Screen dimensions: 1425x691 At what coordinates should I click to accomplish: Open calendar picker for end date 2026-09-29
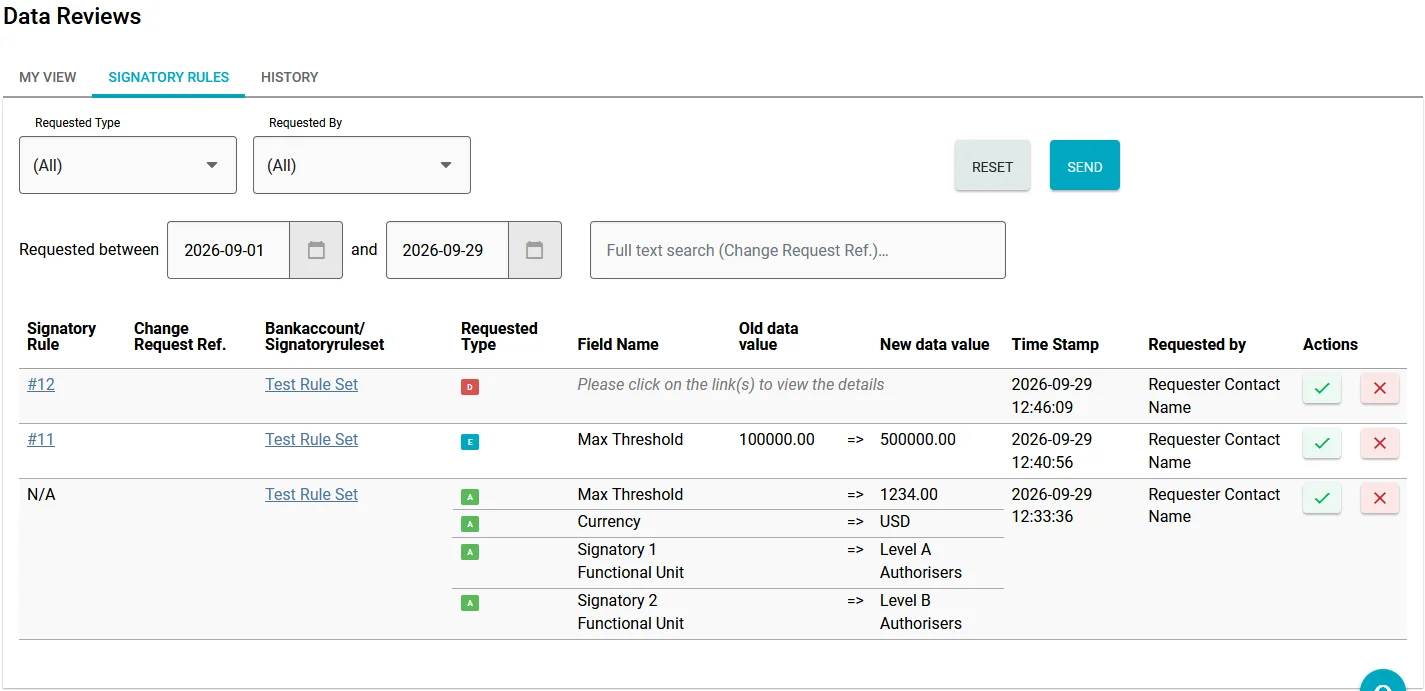(535, 250)
